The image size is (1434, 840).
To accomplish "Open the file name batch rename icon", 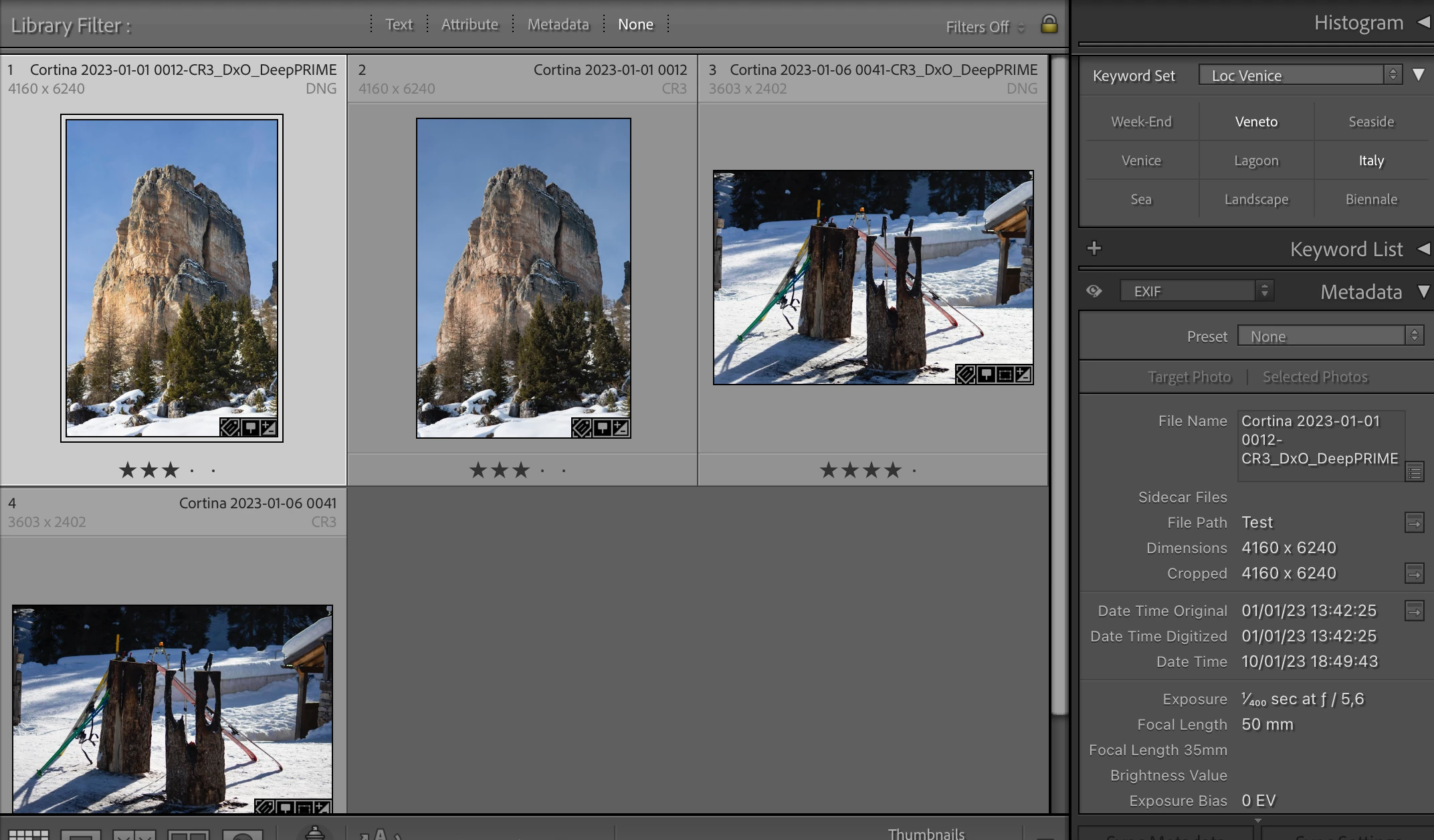I will (1414, 472).
